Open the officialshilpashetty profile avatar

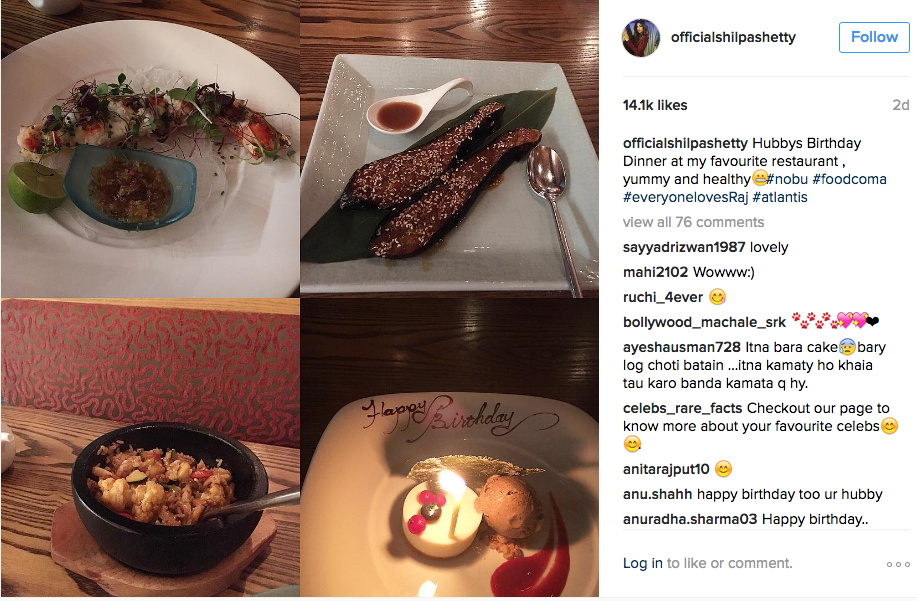pos(640,38)
